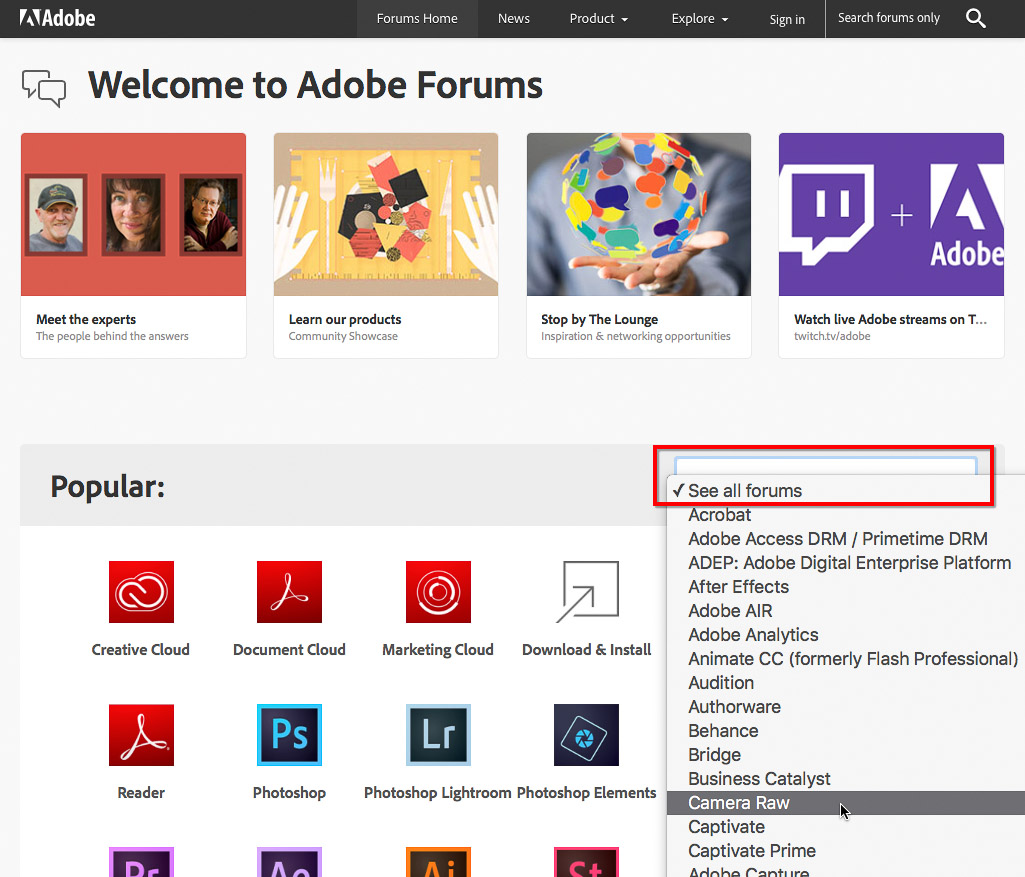Open the Document Cloud forum icon
This screenshot has height=877, width=1025.
pos(290,592)
